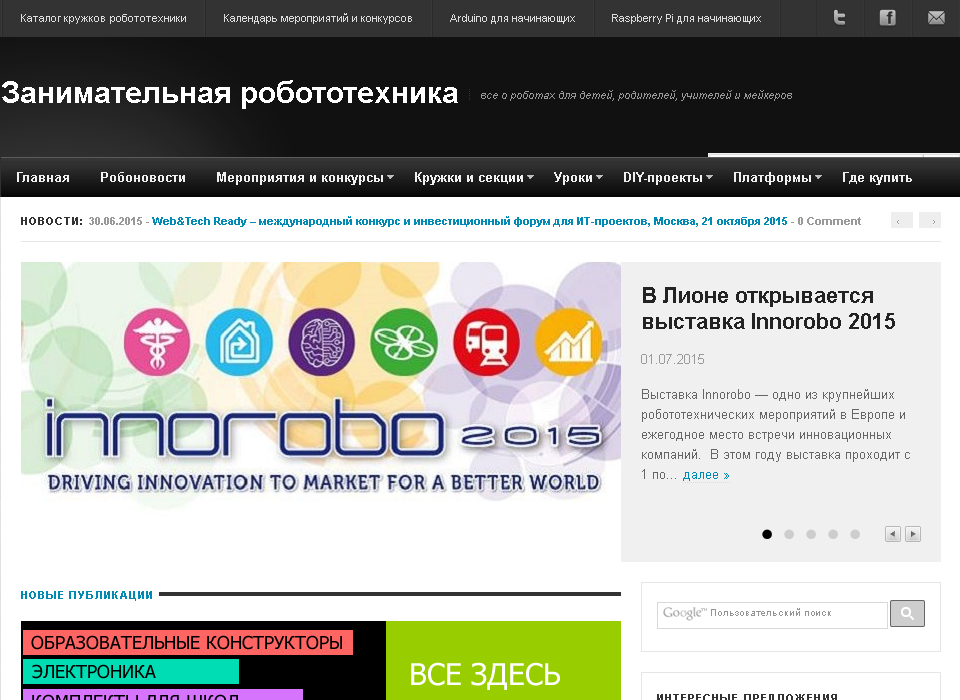
Task: Expand Платформы dropdown menu
Action: coord(777,178)
